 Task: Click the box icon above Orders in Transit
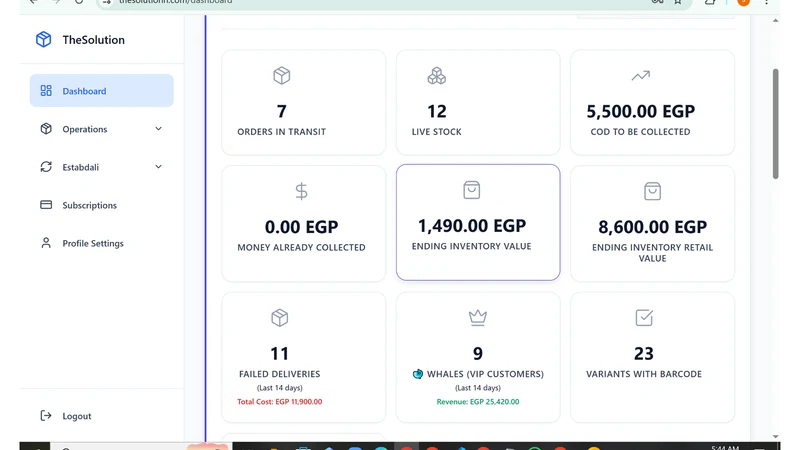(x=282, y=76)
